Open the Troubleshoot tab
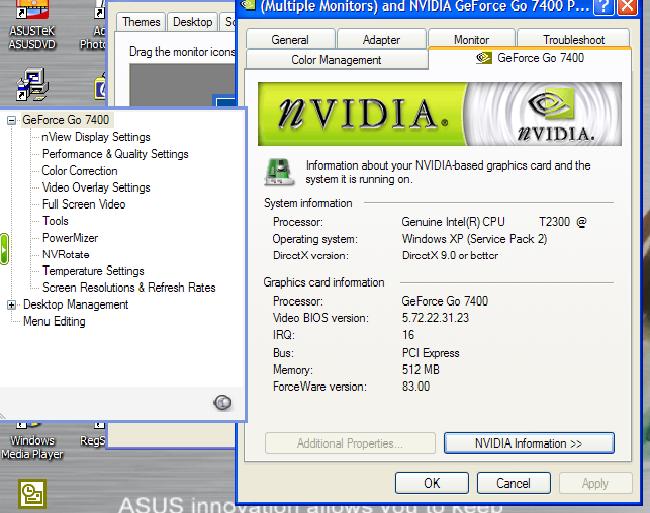The width and height of the screenshot is (650, 513). click(574, 40)
